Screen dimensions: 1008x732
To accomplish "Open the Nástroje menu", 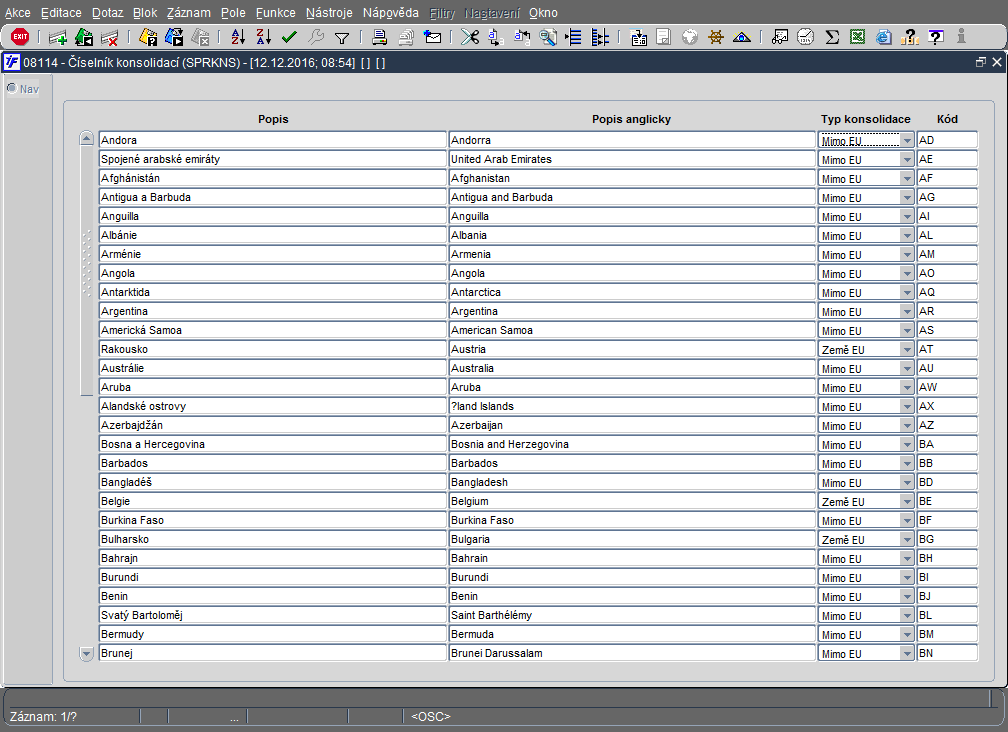I will point(329,13).
